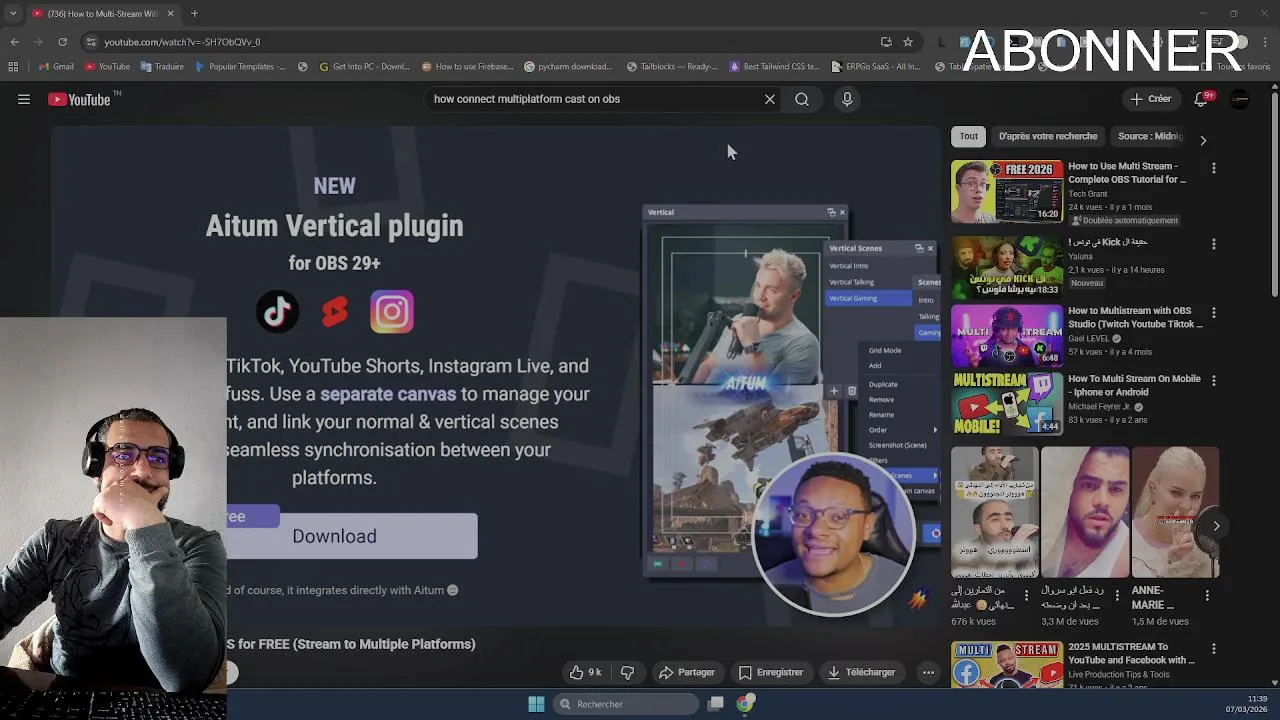Open thumbnail of FREE 2026 OBS tutorial
Image resolution: width=1280 pixels, height=720 pixels.
coord(1007,191)
